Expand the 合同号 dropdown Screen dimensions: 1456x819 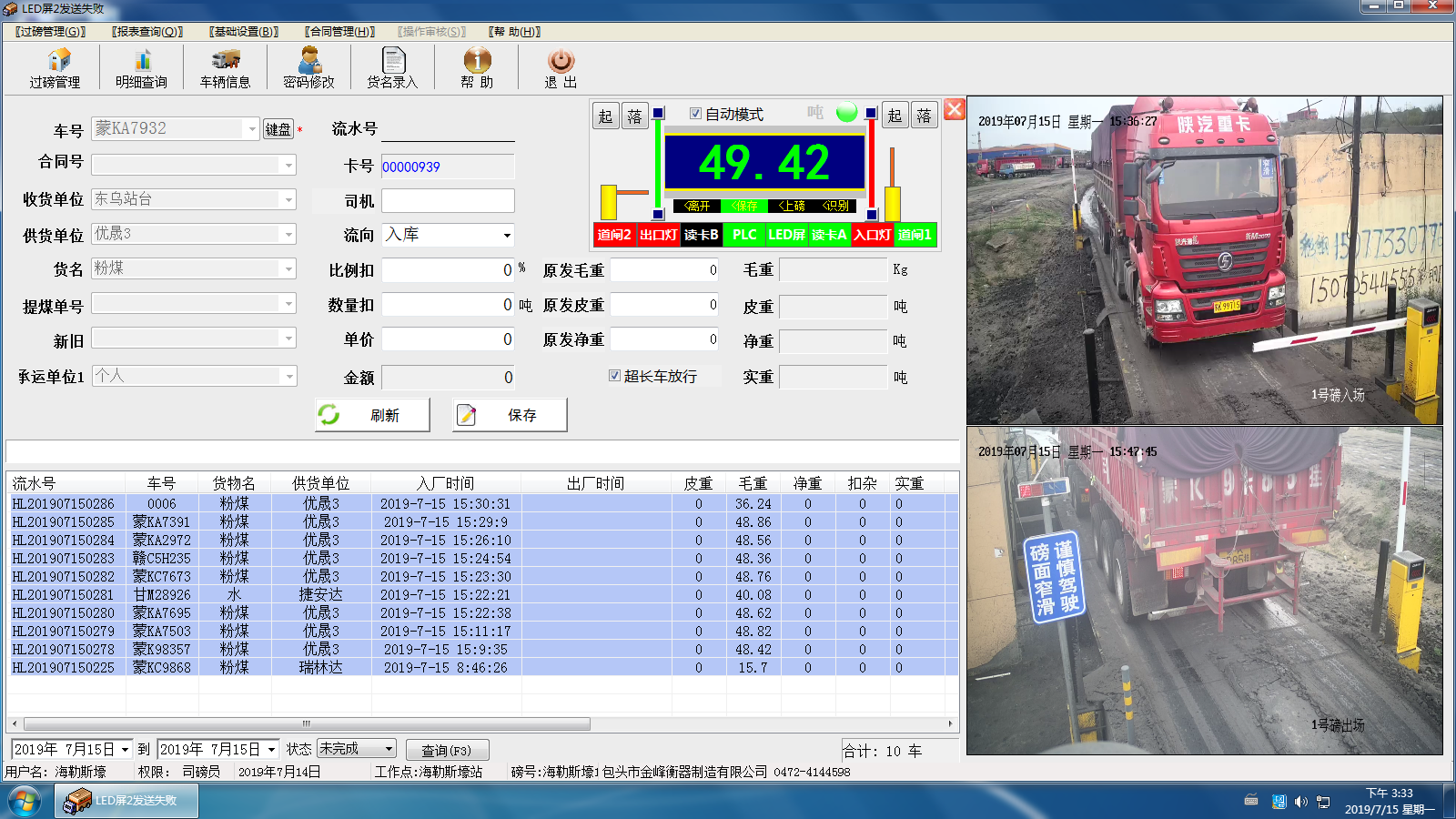pos(288,165)
